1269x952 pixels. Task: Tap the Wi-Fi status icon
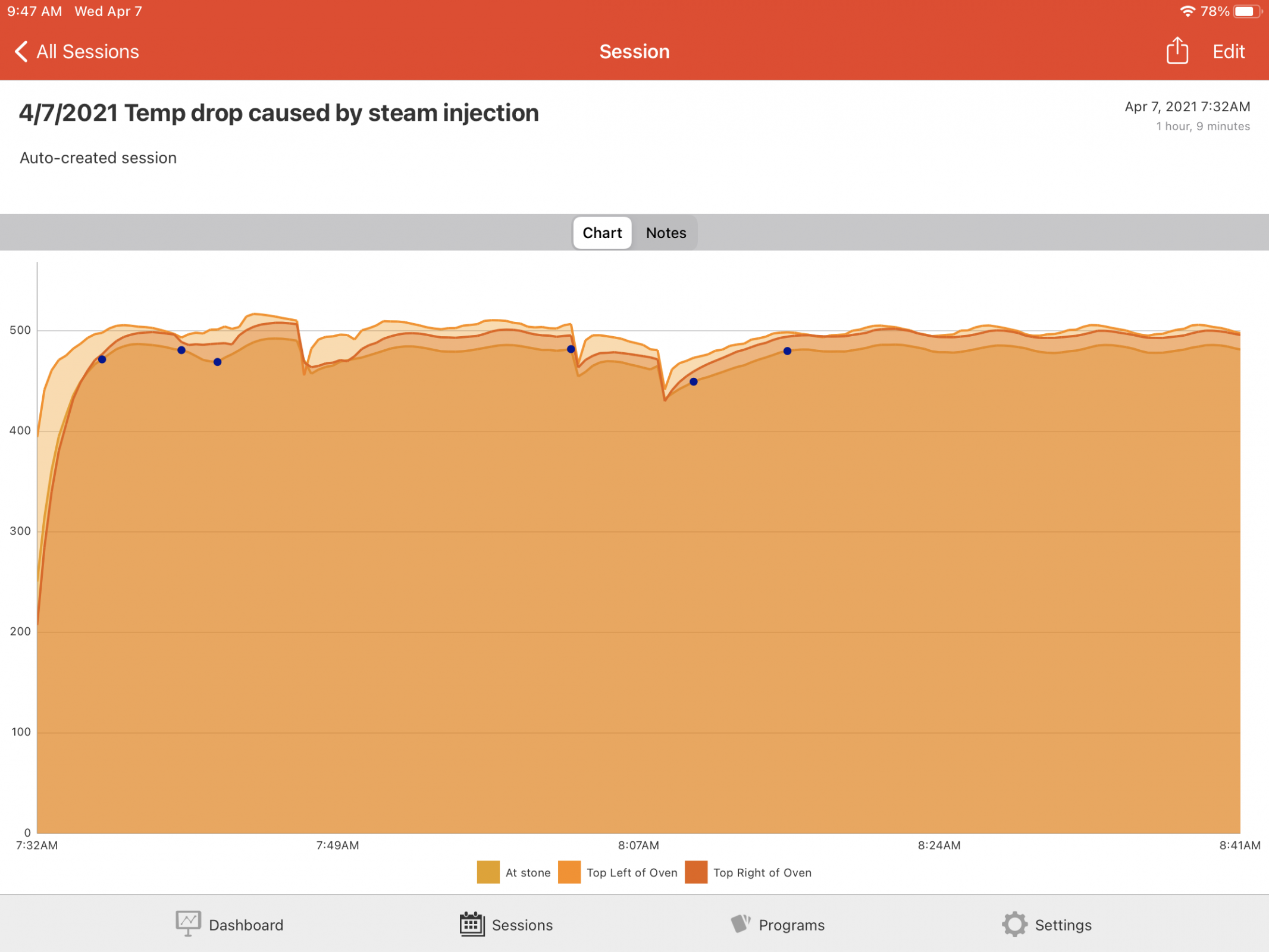tap(1187, 11)
